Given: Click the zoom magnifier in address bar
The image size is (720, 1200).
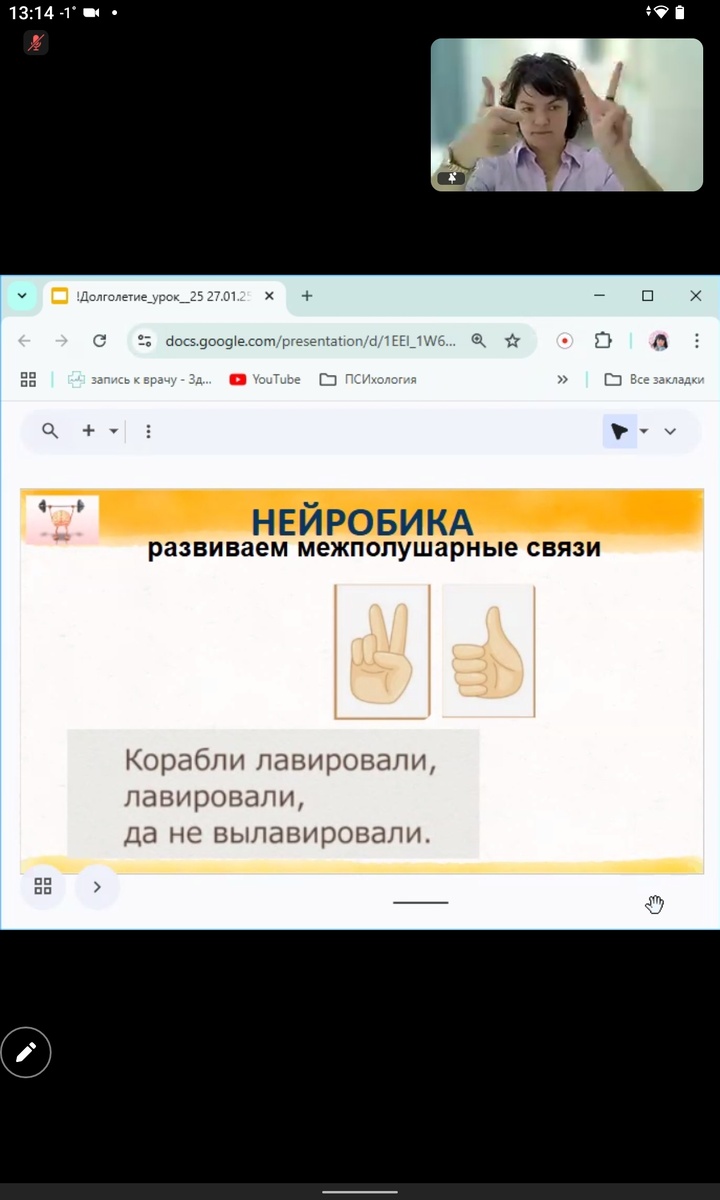Looking at the screenshot, I should point(478,341).
